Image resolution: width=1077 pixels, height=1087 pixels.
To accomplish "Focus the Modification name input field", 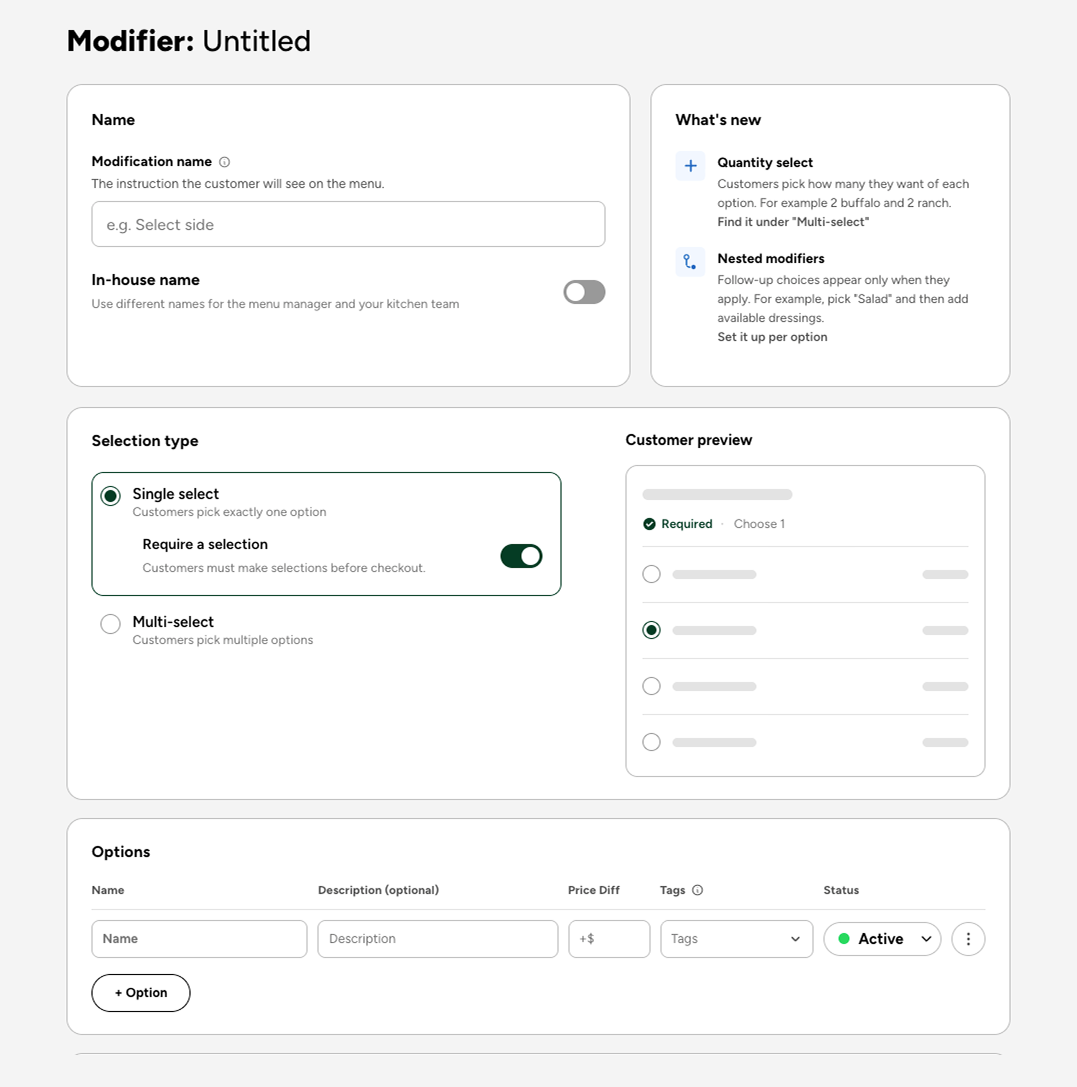I will coord(348,224).
